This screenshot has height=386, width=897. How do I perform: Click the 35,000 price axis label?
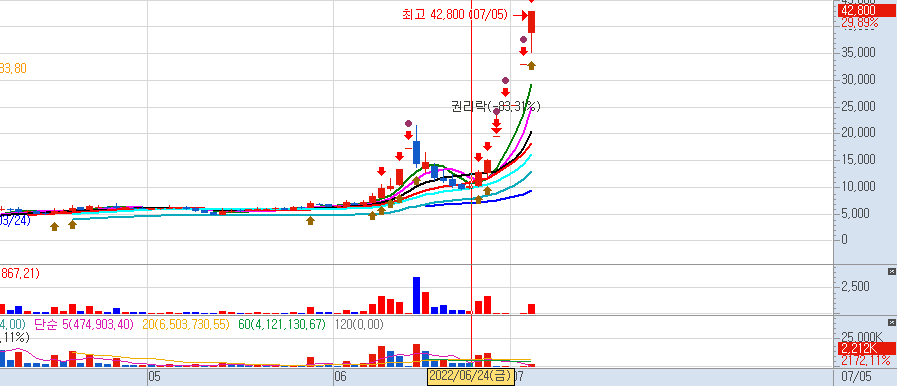click(x=858, y=53)
